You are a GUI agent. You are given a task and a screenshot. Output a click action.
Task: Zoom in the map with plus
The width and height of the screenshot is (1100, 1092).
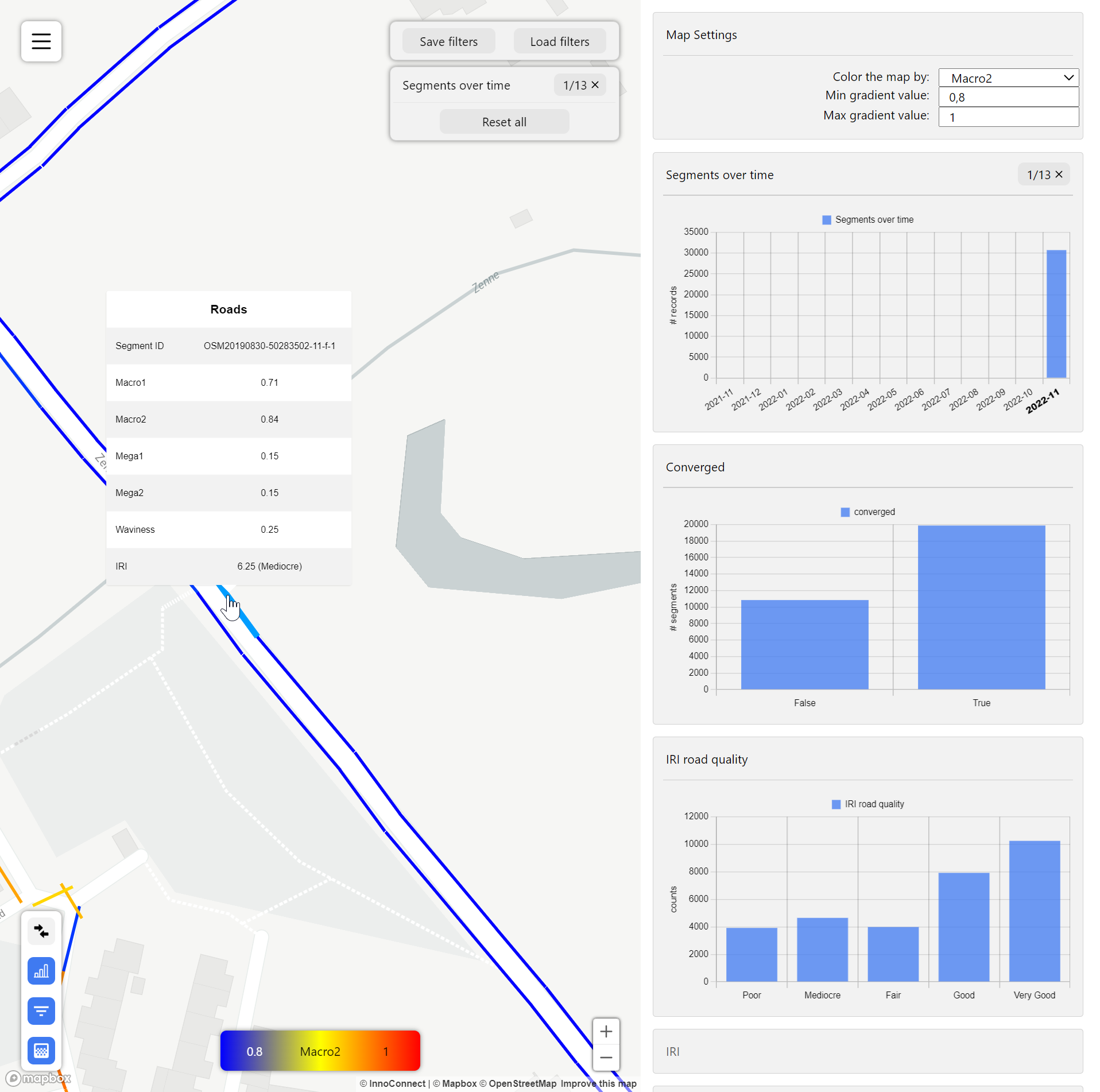[606, 1032]
